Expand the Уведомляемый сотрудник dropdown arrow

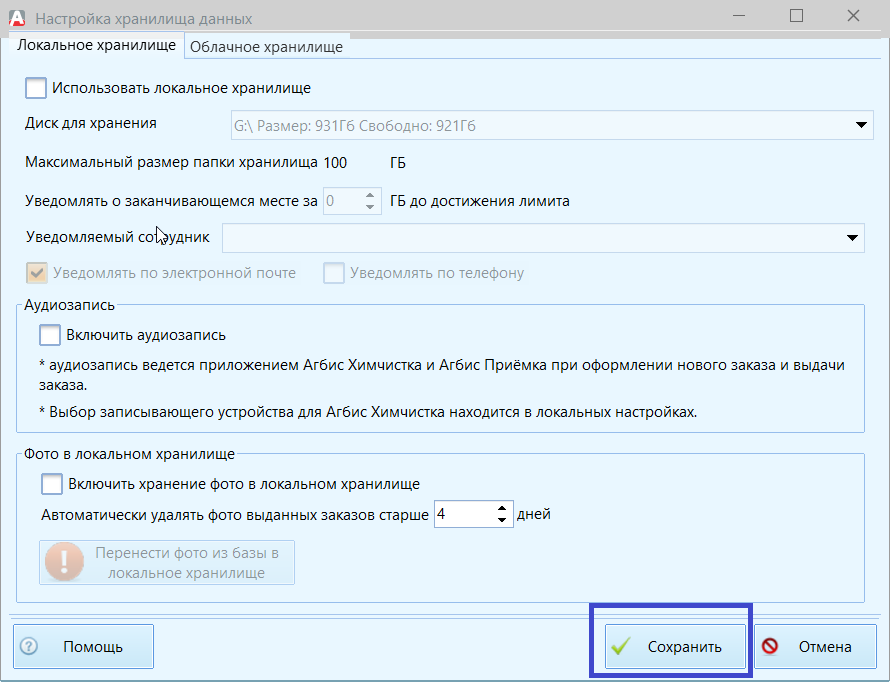852,238
